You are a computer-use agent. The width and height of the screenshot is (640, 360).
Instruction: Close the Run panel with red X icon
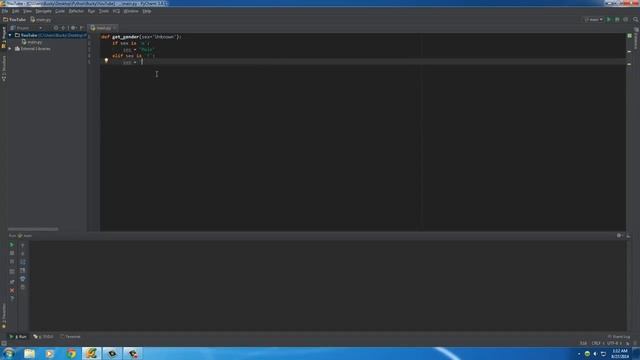[x=12, y=290]
